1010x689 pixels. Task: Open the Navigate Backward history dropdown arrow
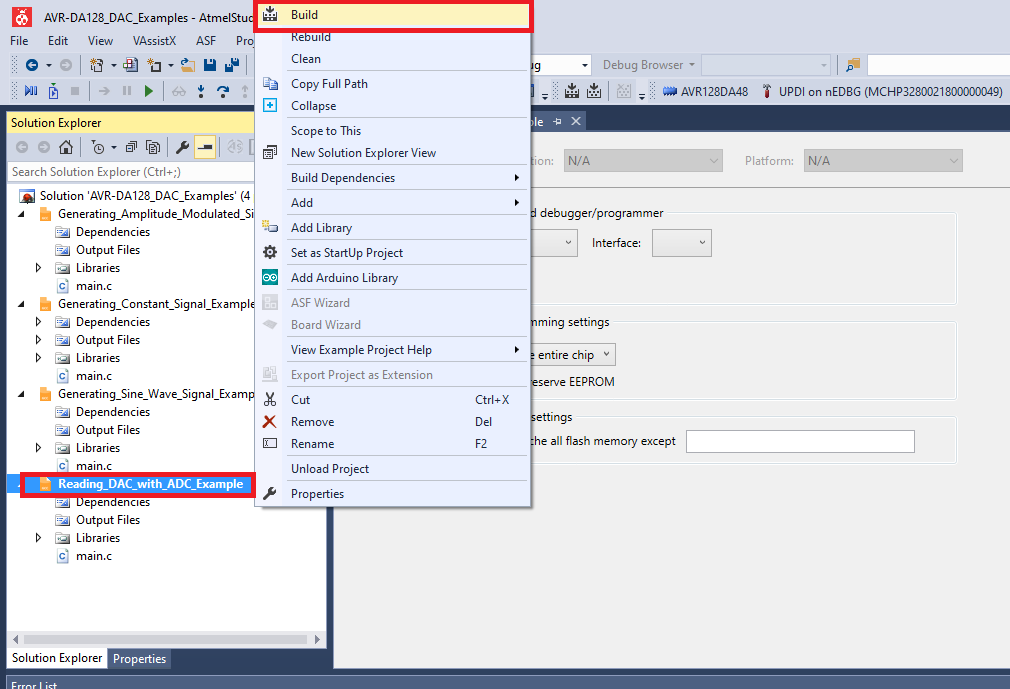[48, 65]
